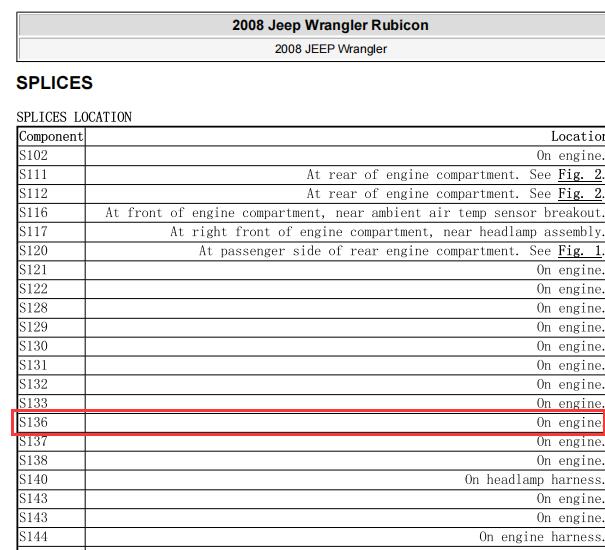The height and width of the screenshot is (550, 605).
Task: Open the Fig. 1 link in the S120 row
Action: click(580, 251)
